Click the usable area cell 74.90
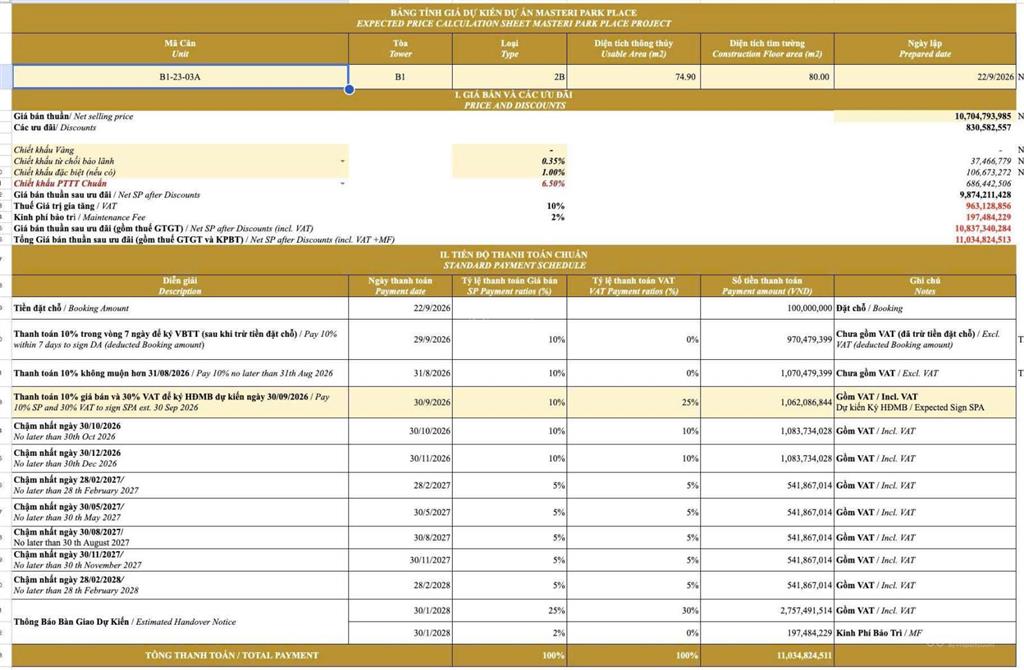 pyautogui.click(x=633, y=76)
